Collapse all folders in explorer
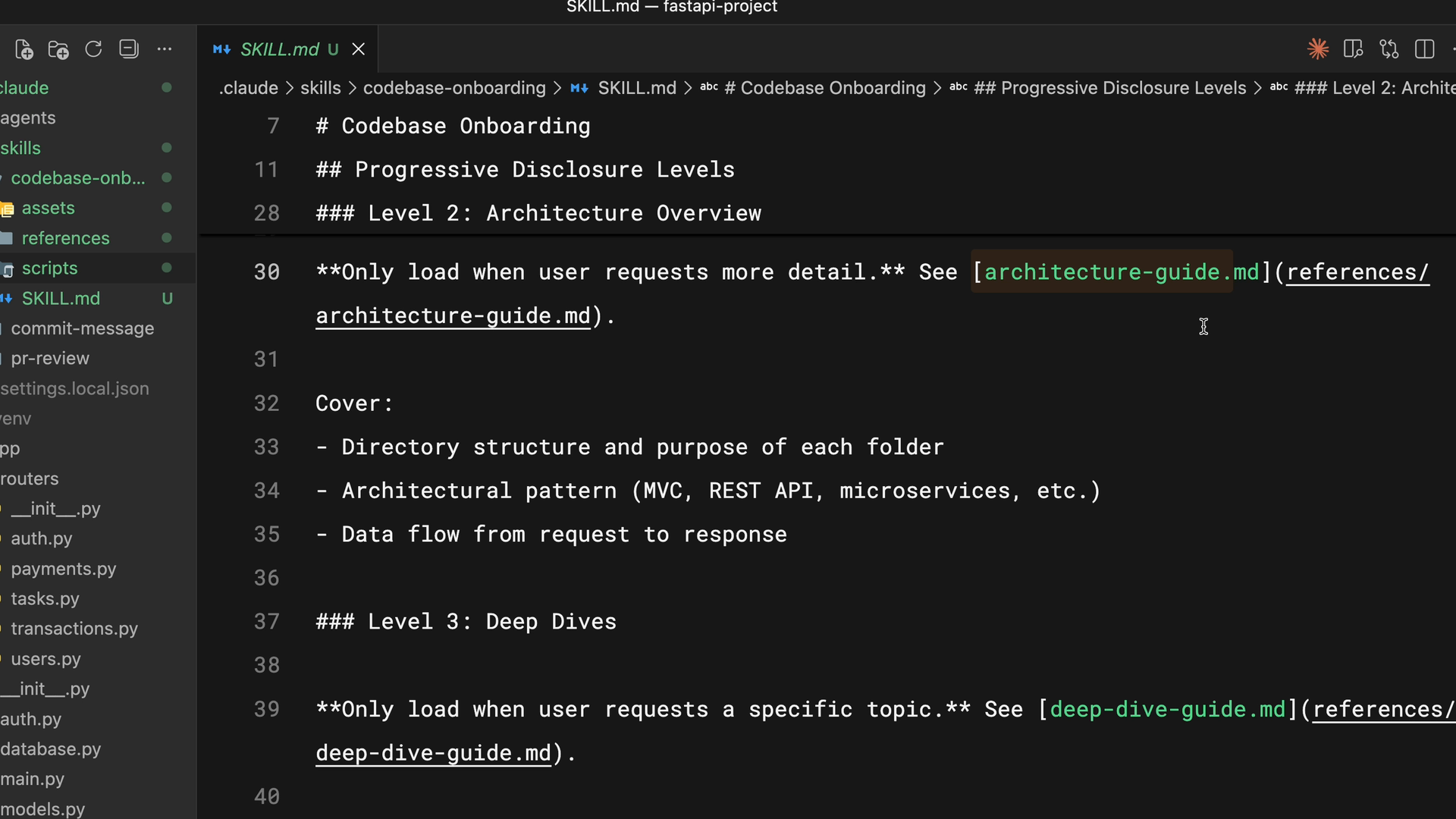The height and width of the screenshot is (819, 1456). [x=129, y=50]
